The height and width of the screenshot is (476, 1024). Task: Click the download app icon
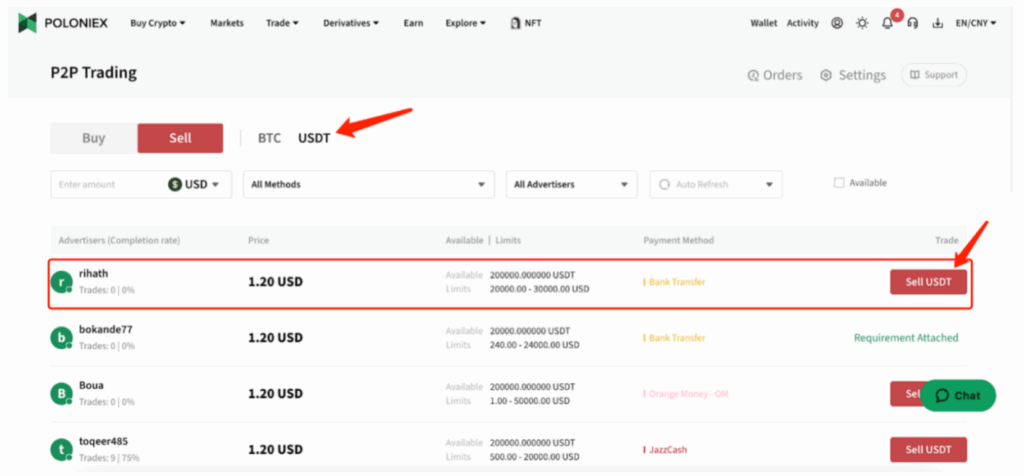(x=937, y=23)
